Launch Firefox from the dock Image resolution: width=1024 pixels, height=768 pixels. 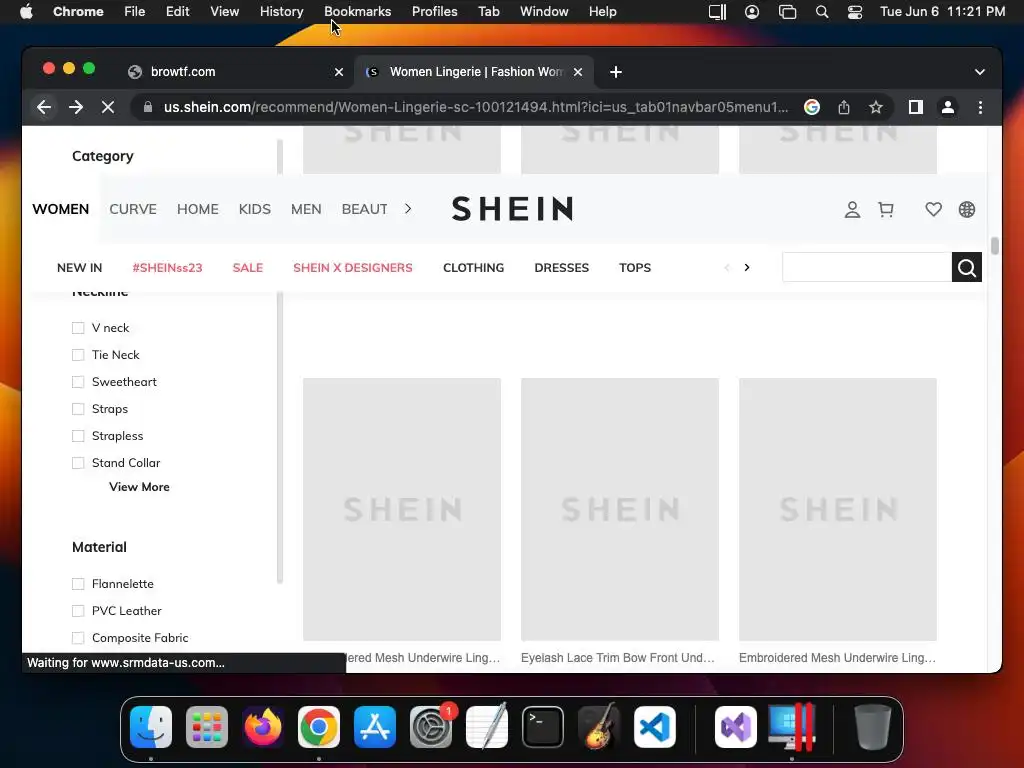click(263, 727)
